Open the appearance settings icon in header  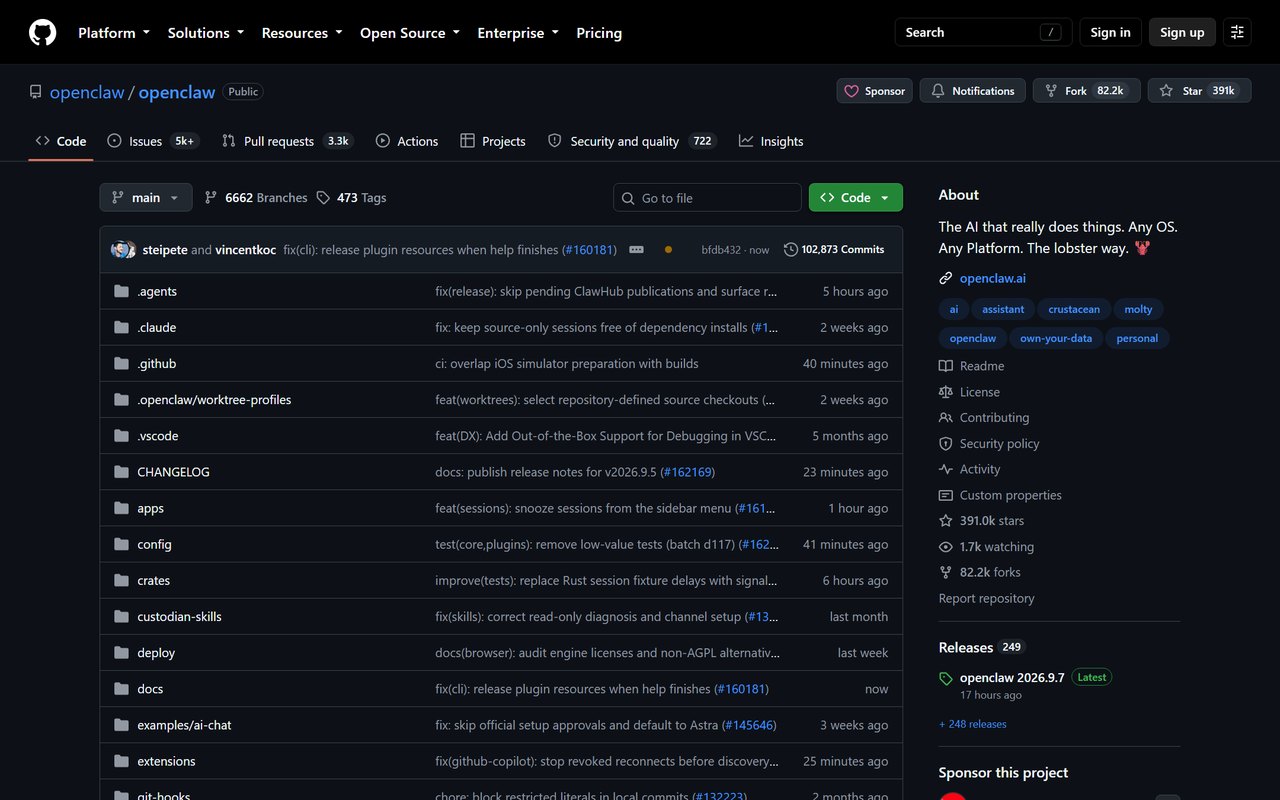click(1237, 33)
